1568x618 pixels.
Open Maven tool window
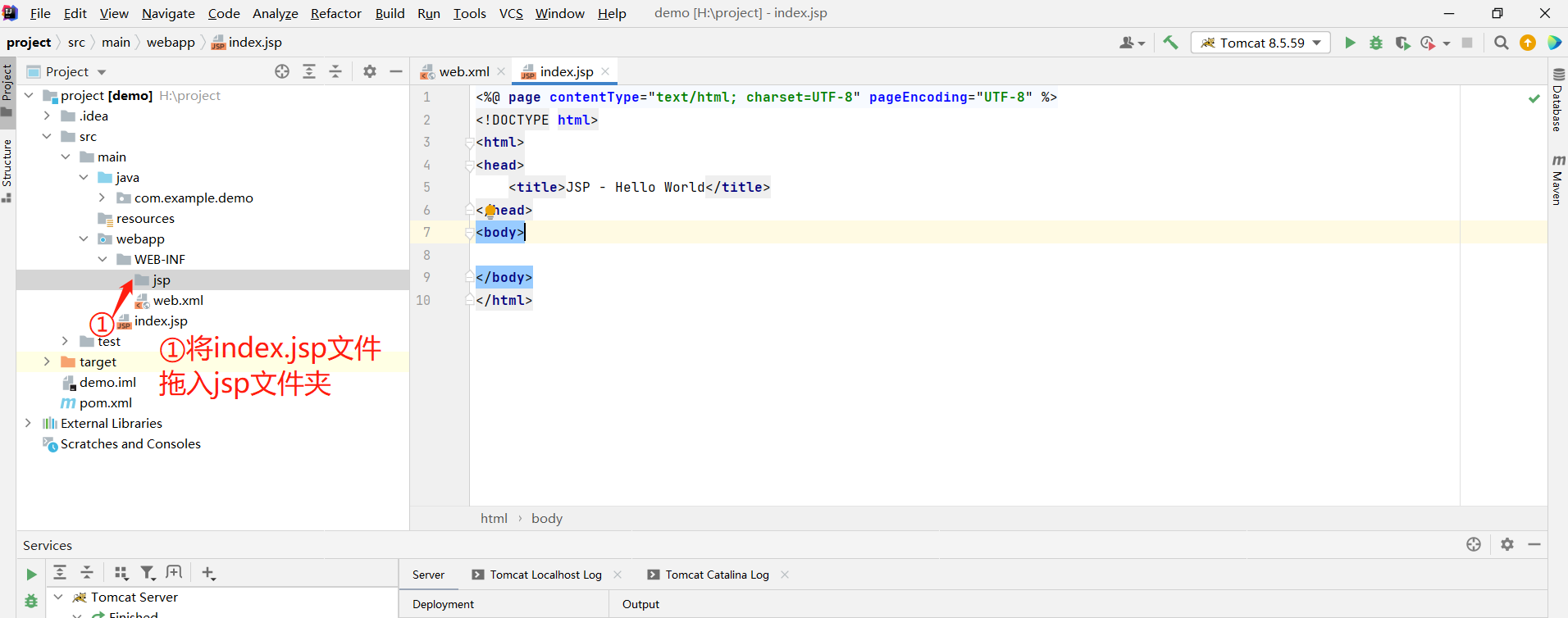(1557, 179)
